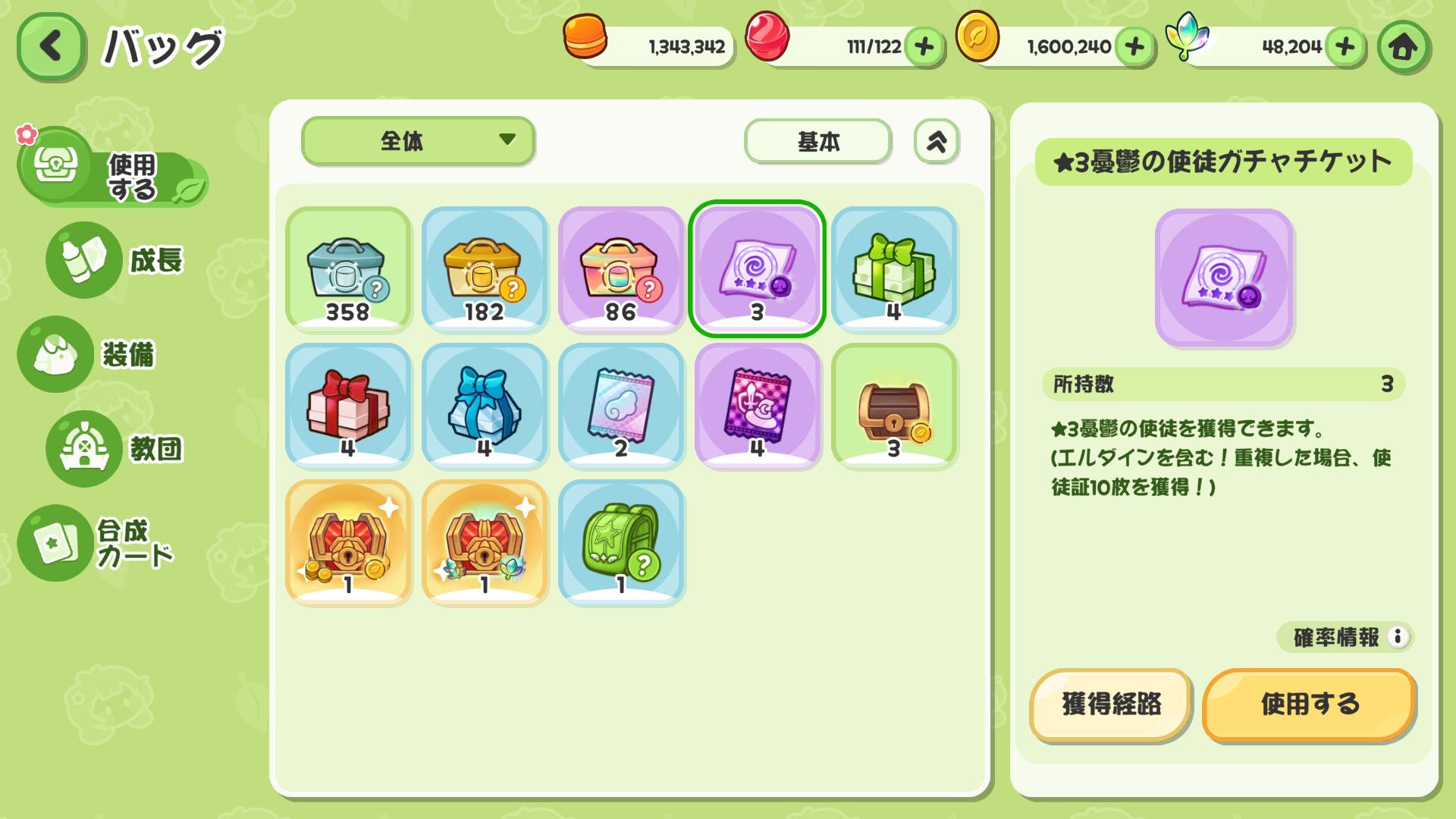Select the wooden treasure chest item

pyautogui.click(x=894, y=406)
